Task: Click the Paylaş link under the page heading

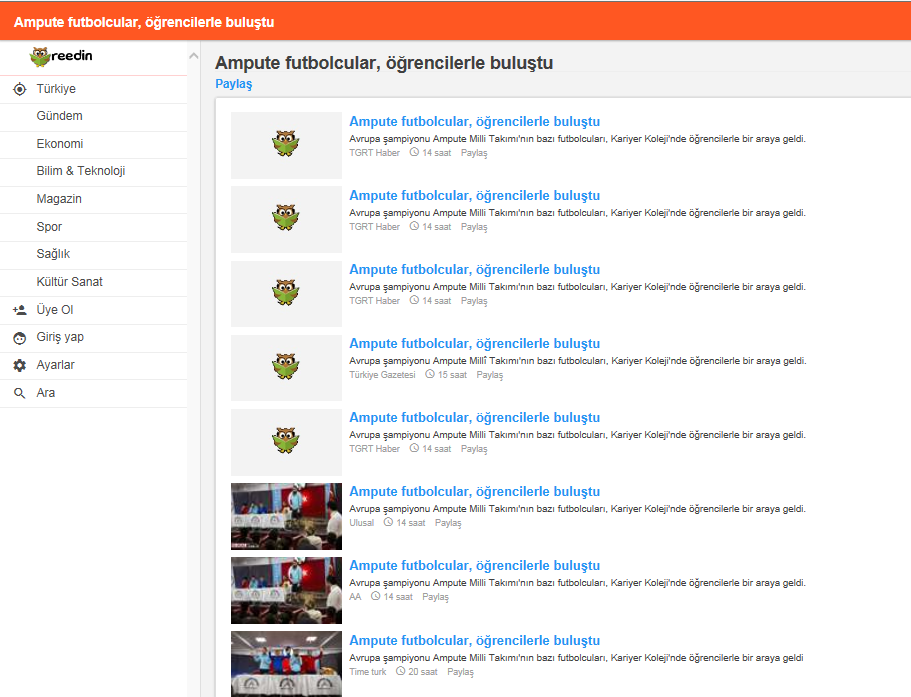Action: click(234, 84)
